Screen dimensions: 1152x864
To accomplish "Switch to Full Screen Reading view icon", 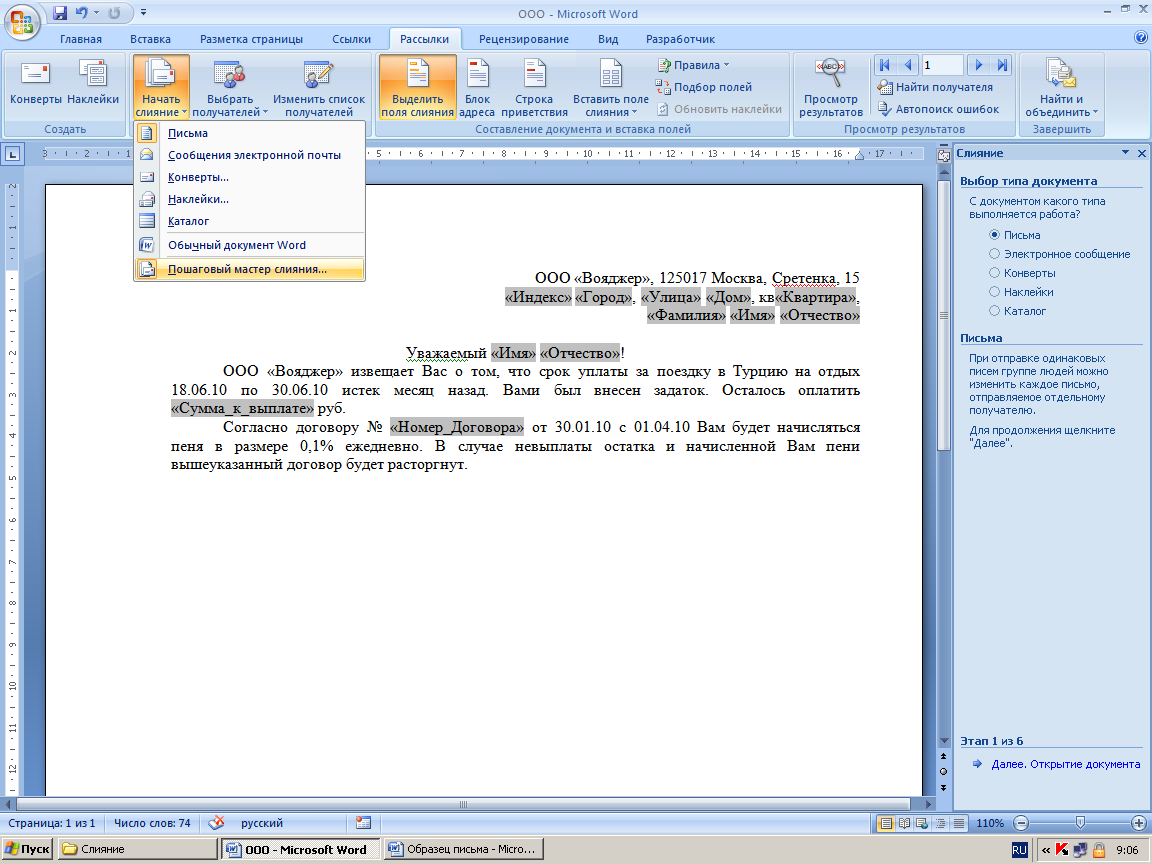I will pyautogui.click(x=904, y=824).
